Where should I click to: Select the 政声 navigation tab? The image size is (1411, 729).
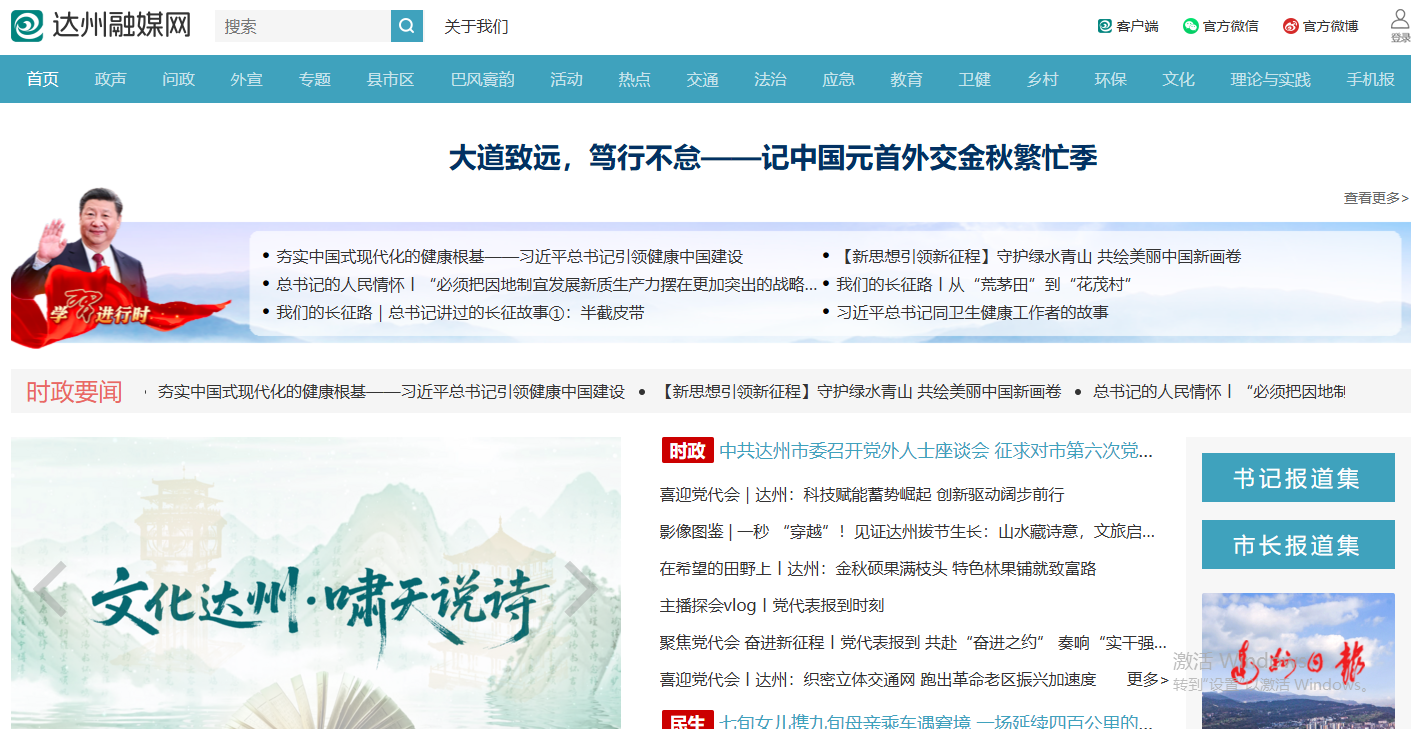pos(111,79)
